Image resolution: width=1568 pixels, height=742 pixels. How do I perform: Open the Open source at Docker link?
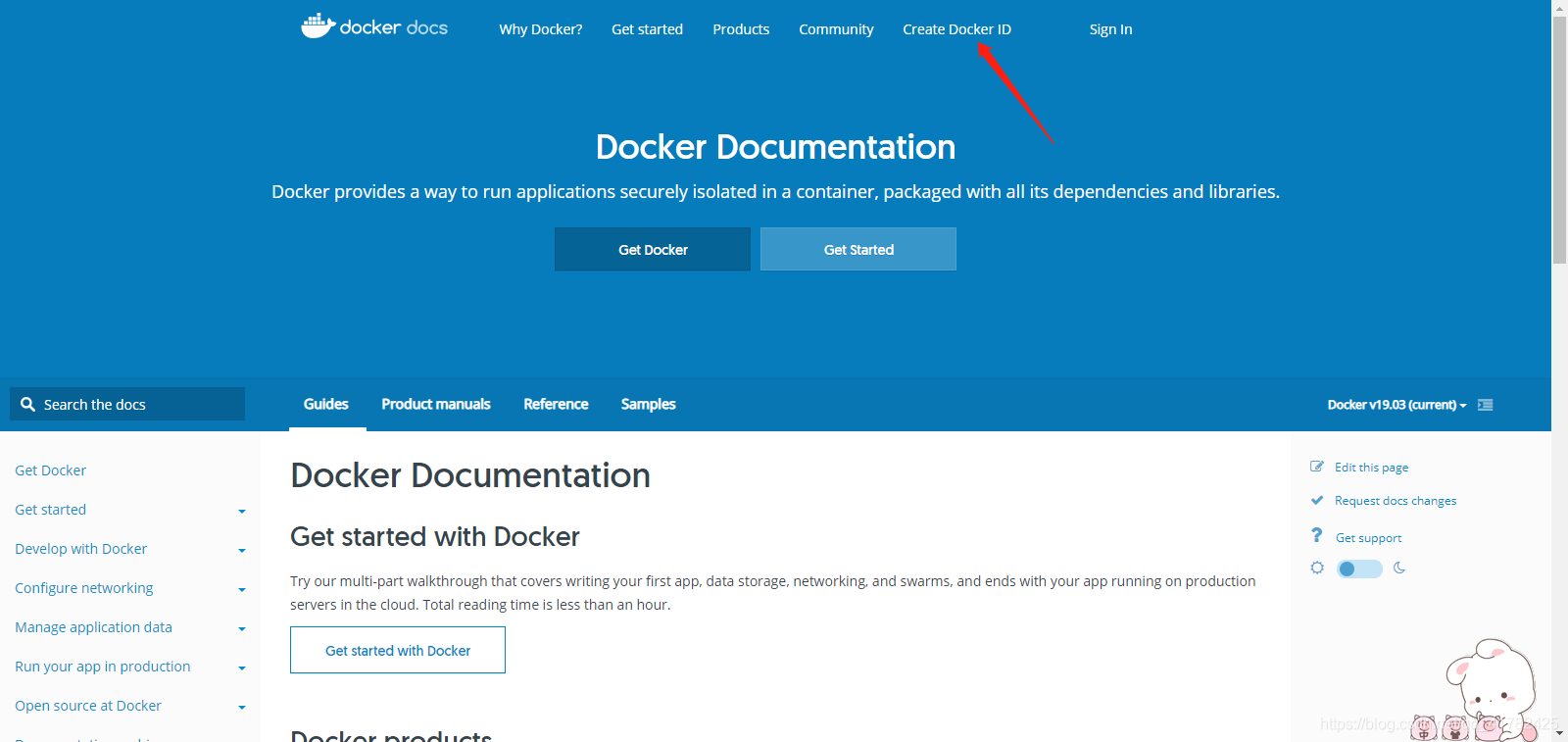coord(88,706)
